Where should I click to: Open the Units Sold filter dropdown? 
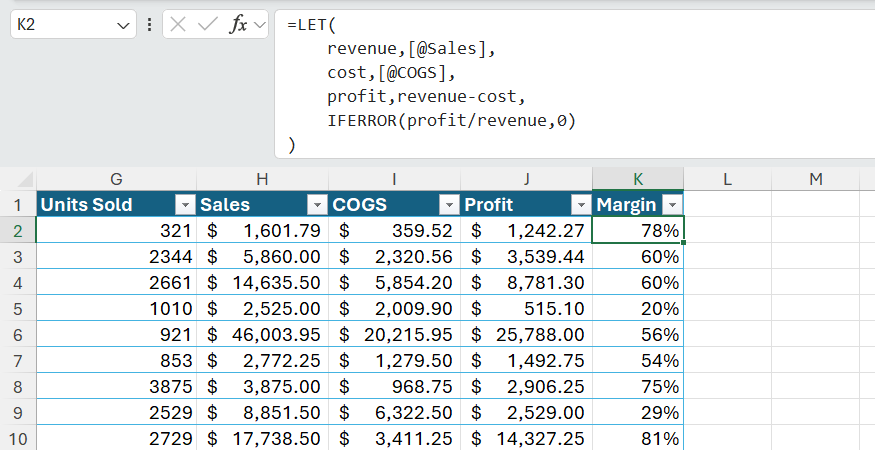(185, 205)
